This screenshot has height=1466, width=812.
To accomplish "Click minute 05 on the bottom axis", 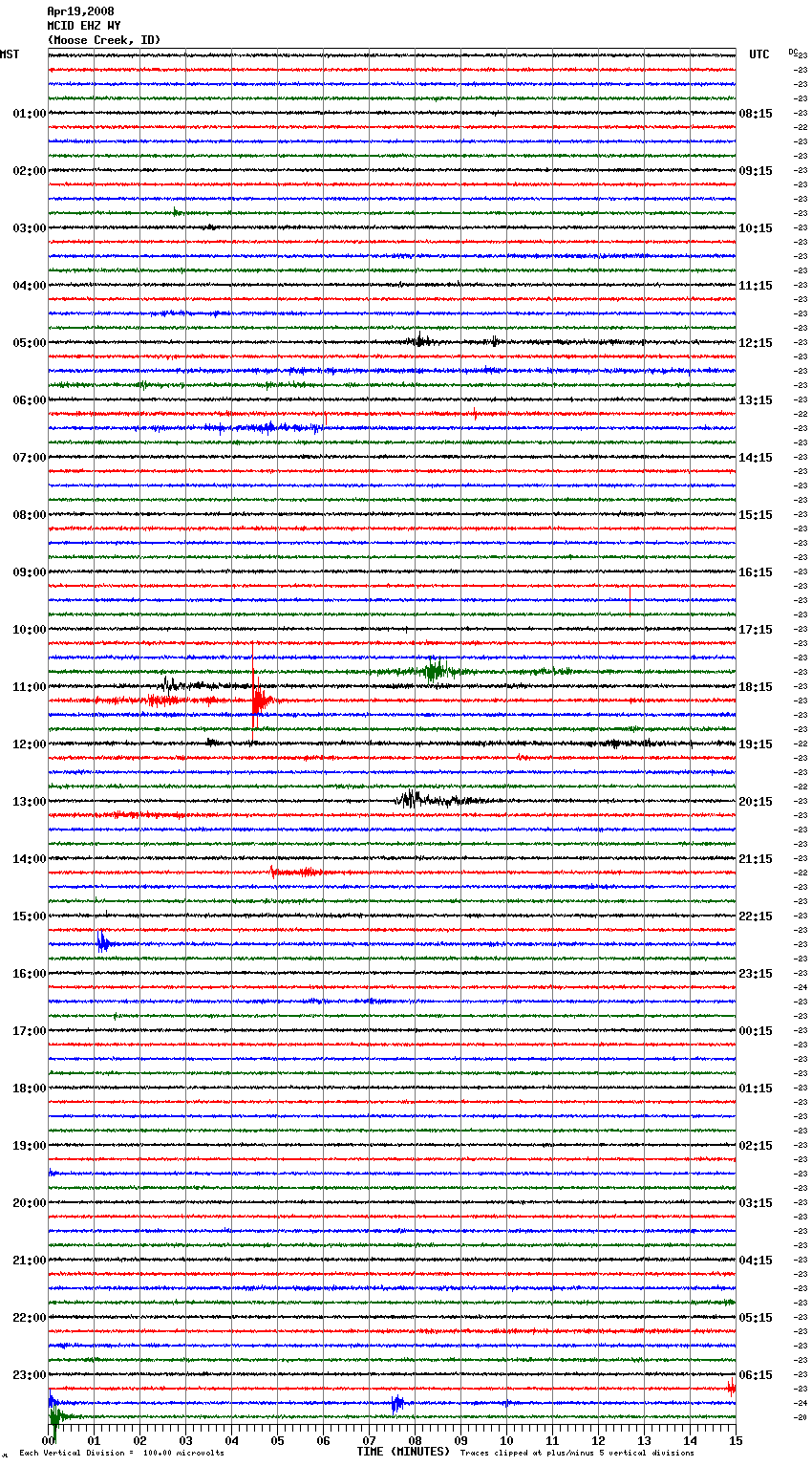I will coord(278,1440).
